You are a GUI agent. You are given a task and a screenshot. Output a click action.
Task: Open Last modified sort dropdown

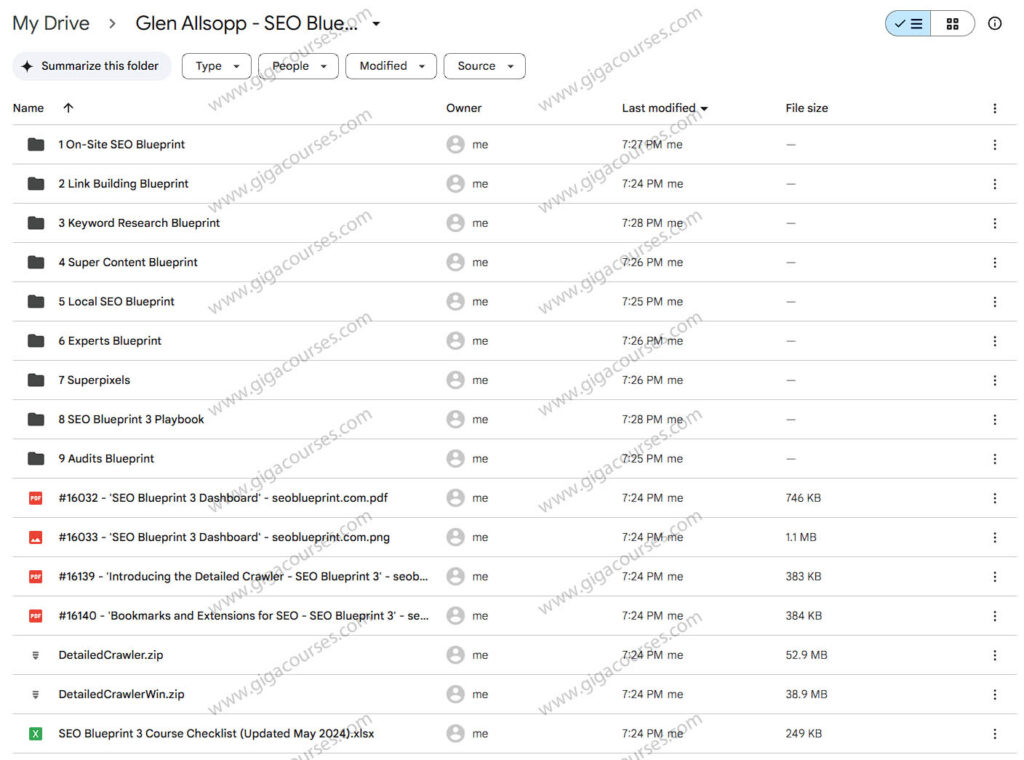pos(704,108)
